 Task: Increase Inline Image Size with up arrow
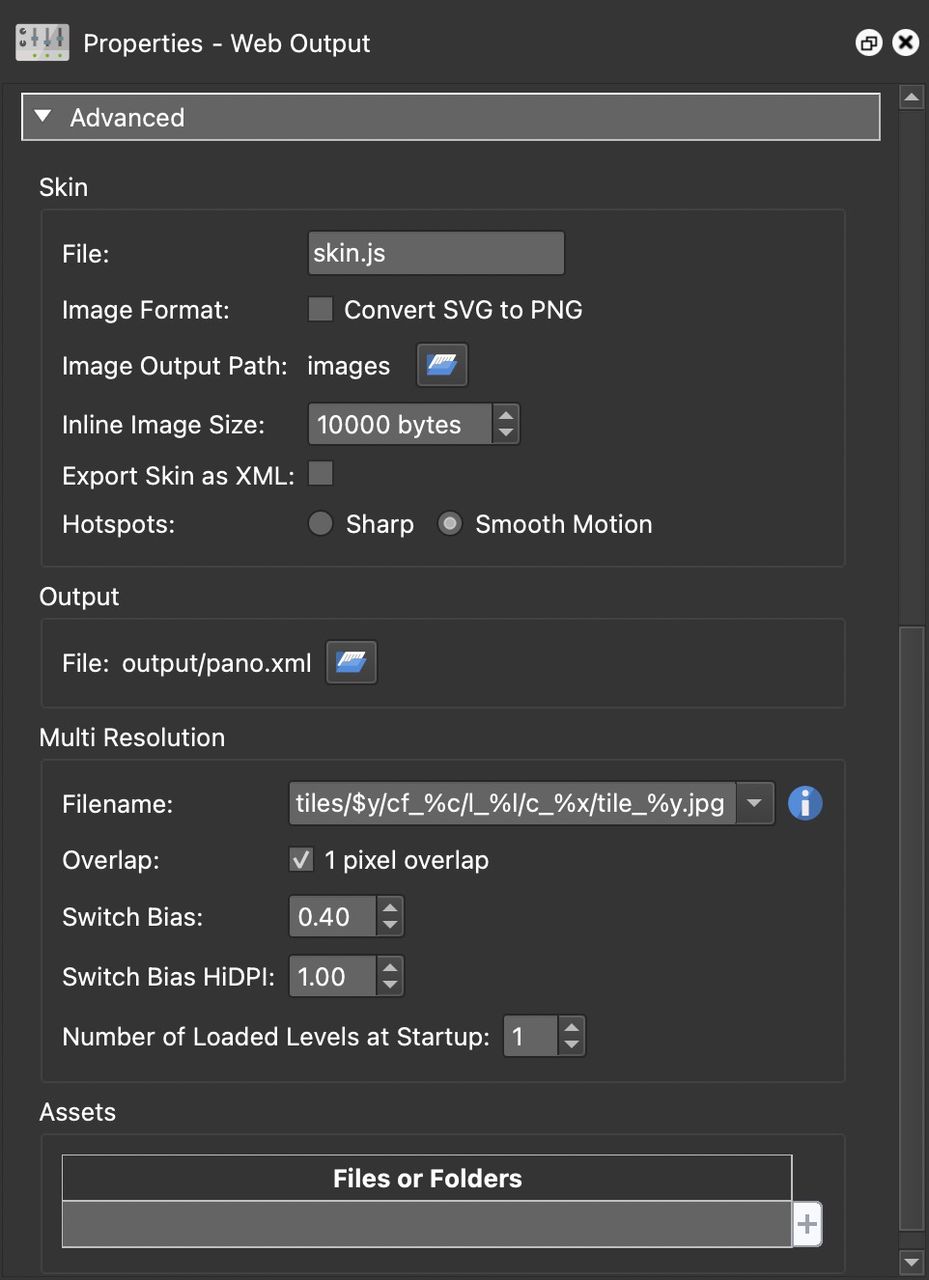(506, 415)
